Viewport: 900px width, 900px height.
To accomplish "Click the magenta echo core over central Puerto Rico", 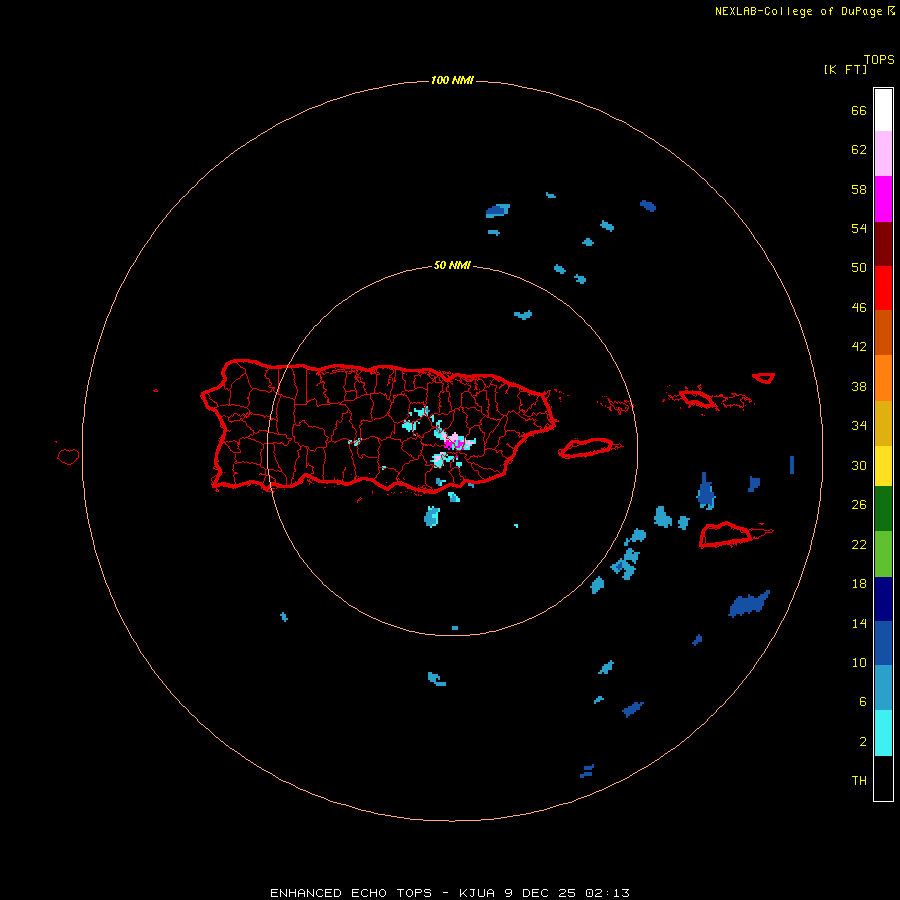I will click(x=453, y=443).
